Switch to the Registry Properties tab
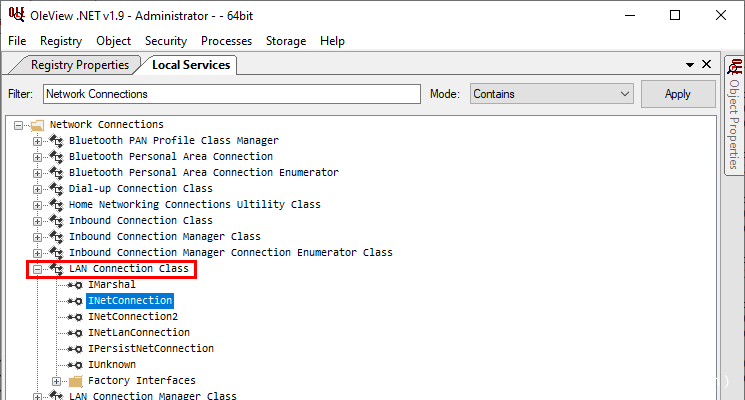The height and width of the screenshot is (400, 745). tap(79, 65)
